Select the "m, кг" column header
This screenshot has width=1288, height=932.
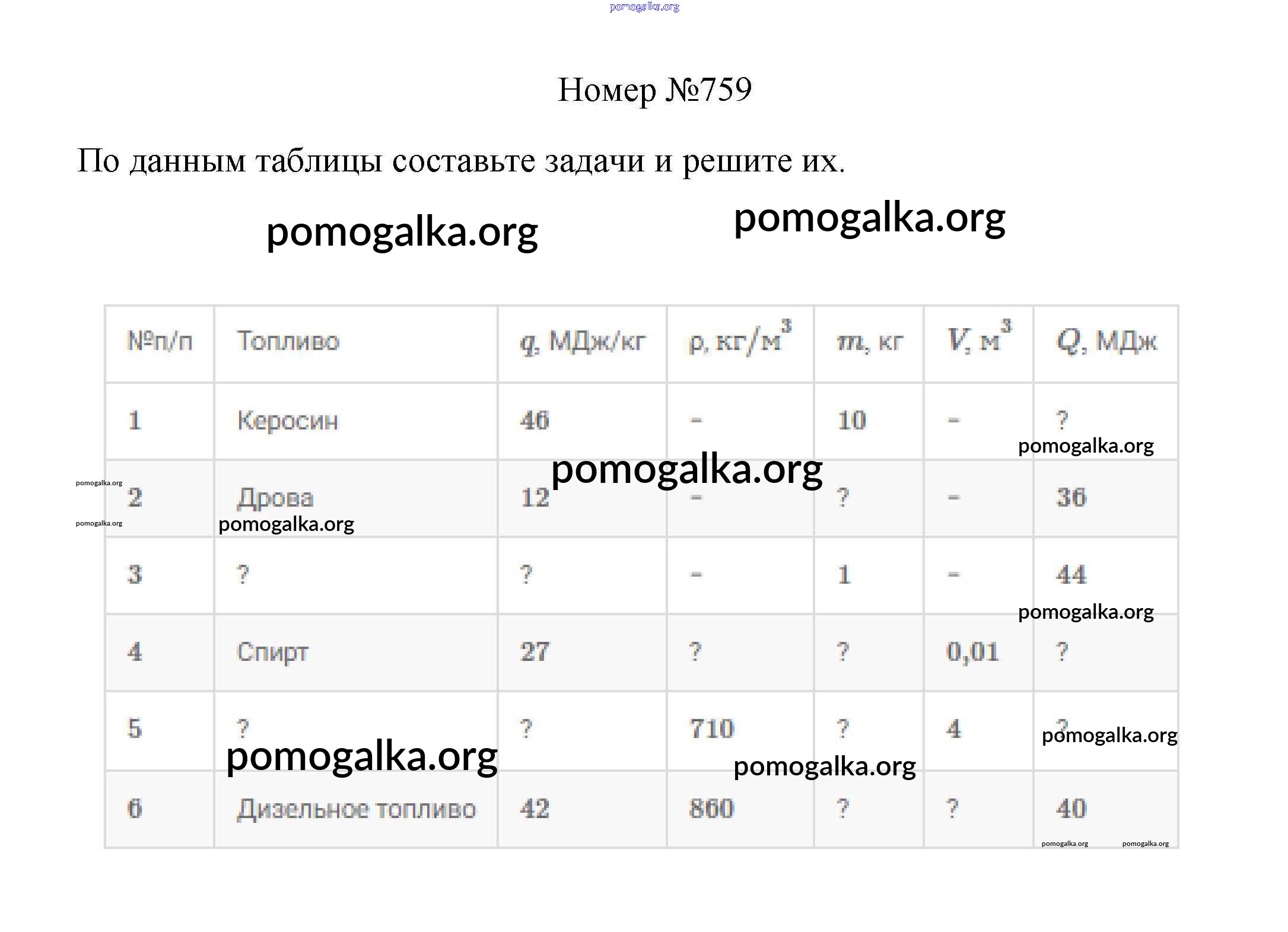pos(869,342)
